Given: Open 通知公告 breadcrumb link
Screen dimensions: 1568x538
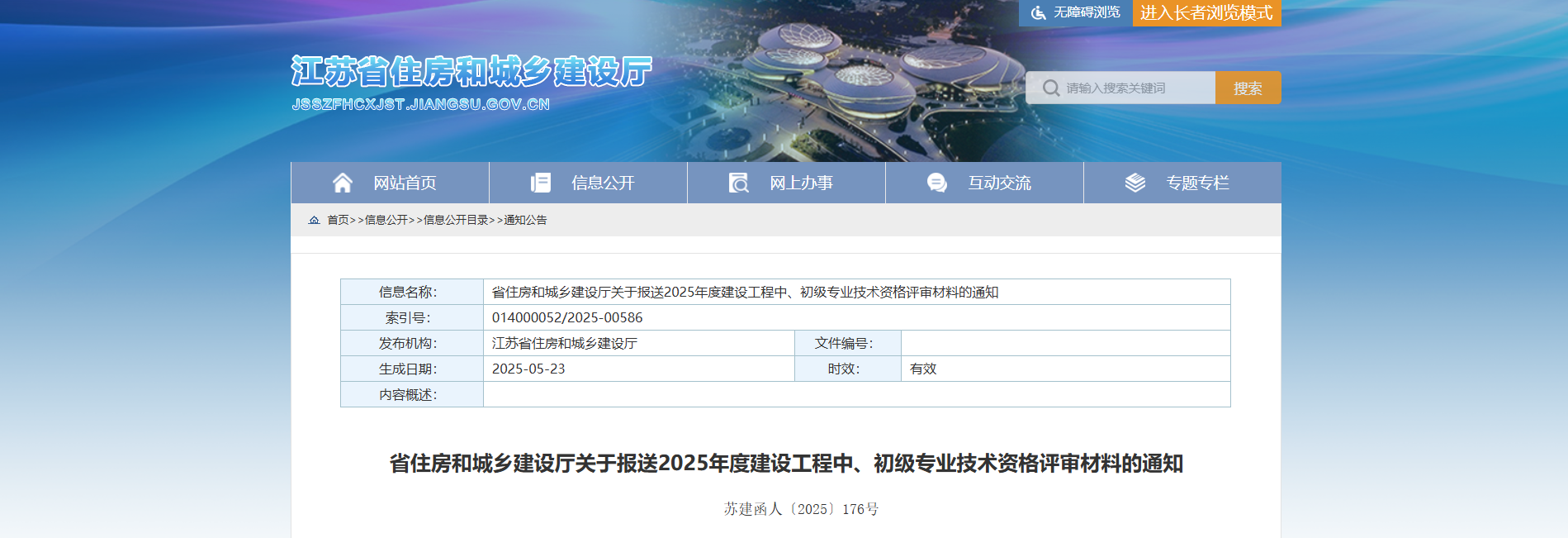Looking at the screenshot, I should coord(525,220).
